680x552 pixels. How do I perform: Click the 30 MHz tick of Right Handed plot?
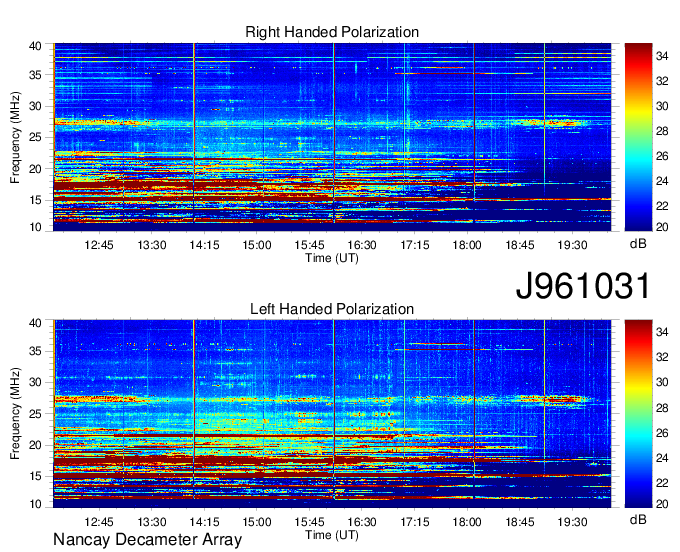pyautogui.click(x=36, y=106)
